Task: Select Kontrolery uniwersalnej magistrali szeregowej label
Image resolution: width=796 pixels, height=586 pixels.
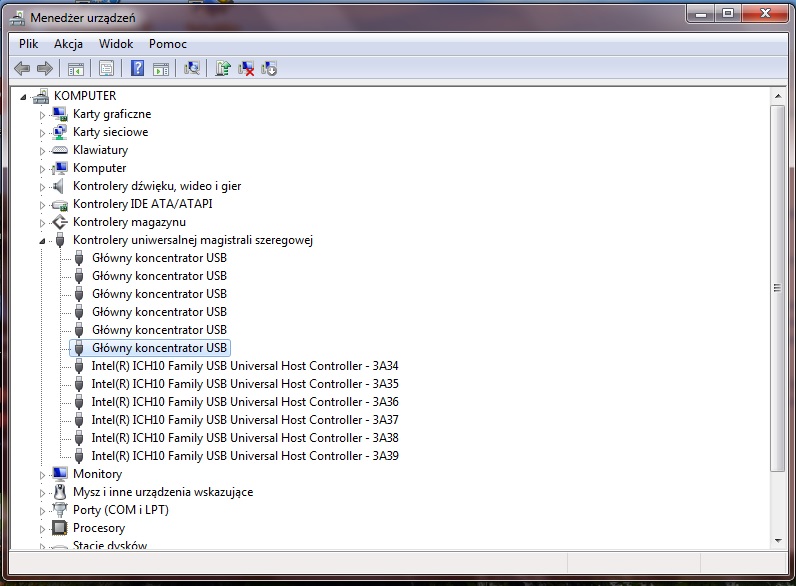Action: click(193, 240)
